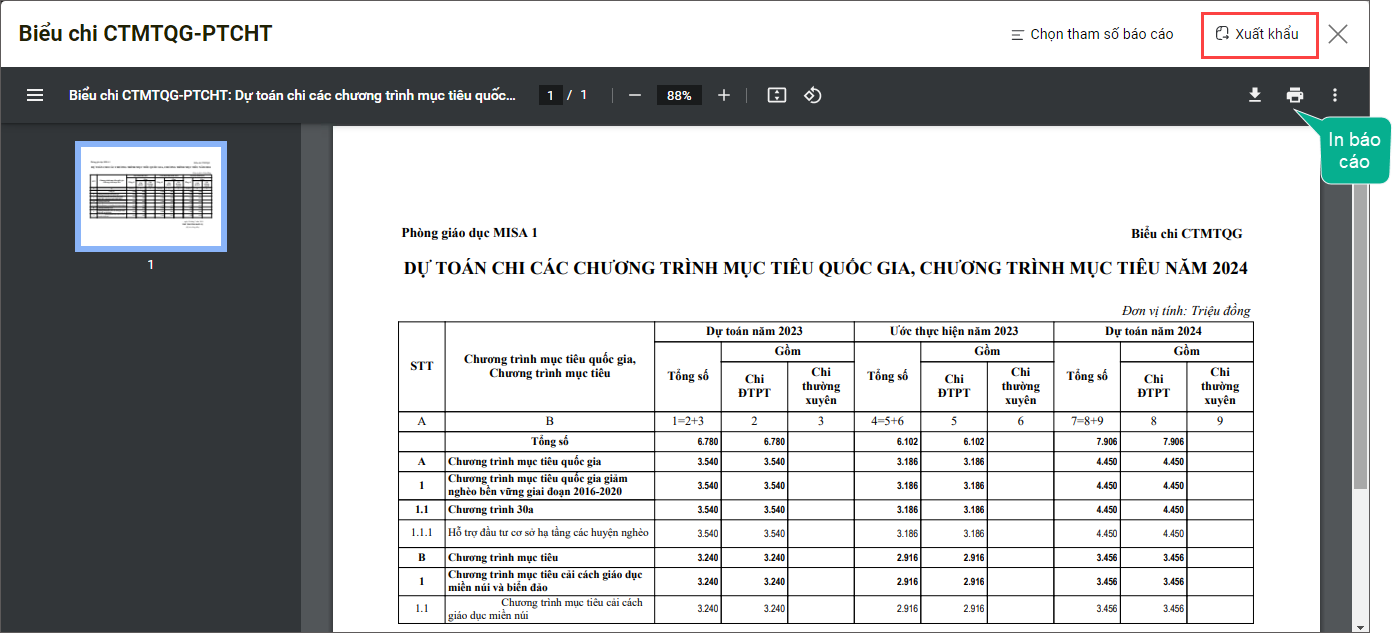Click the Chương trình 30a table row
Screen dimensions: 1394x633
(548, 510)
